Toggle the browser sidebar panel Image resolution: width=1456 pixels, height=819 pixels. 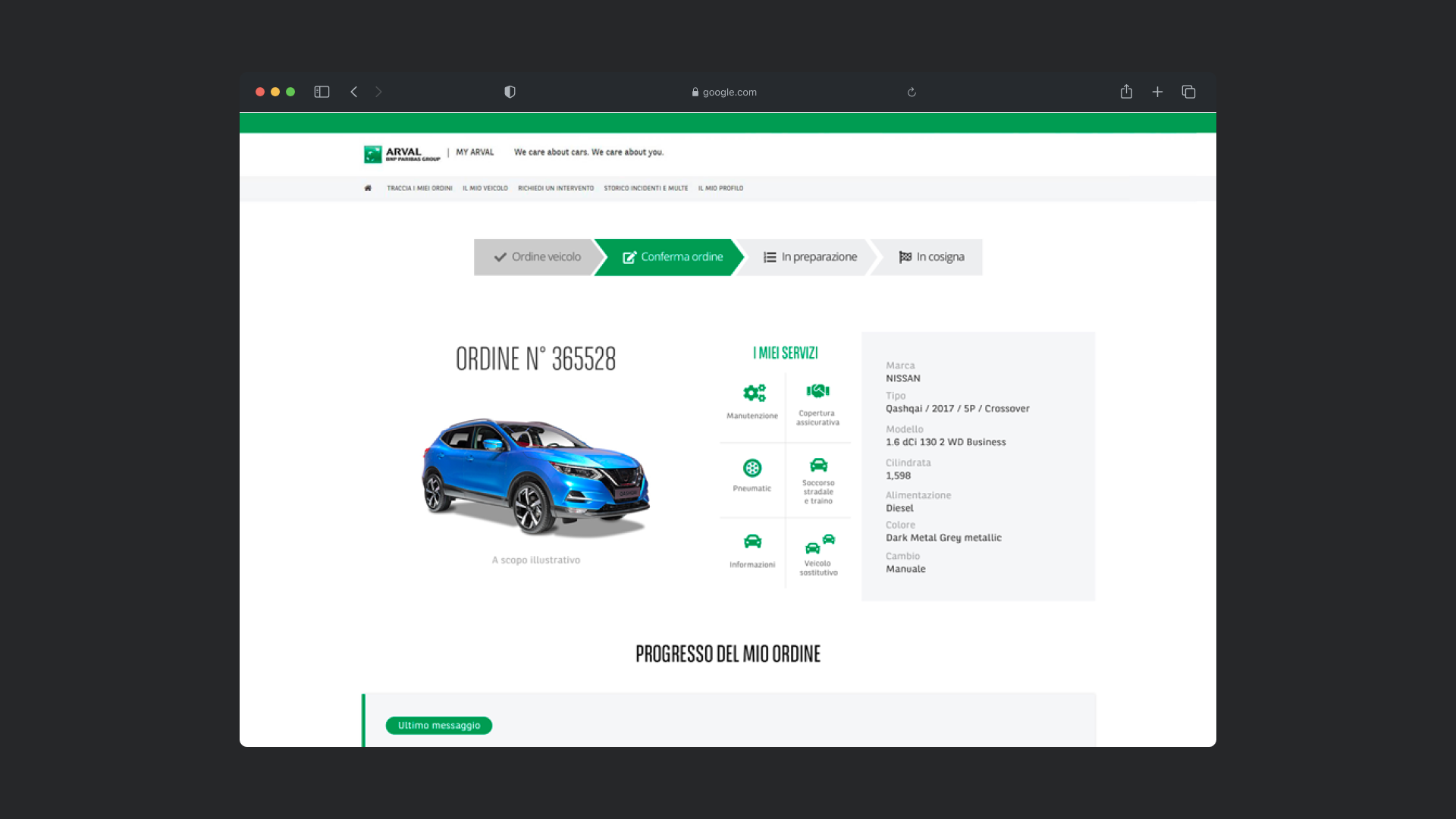(x=322, y=92)
